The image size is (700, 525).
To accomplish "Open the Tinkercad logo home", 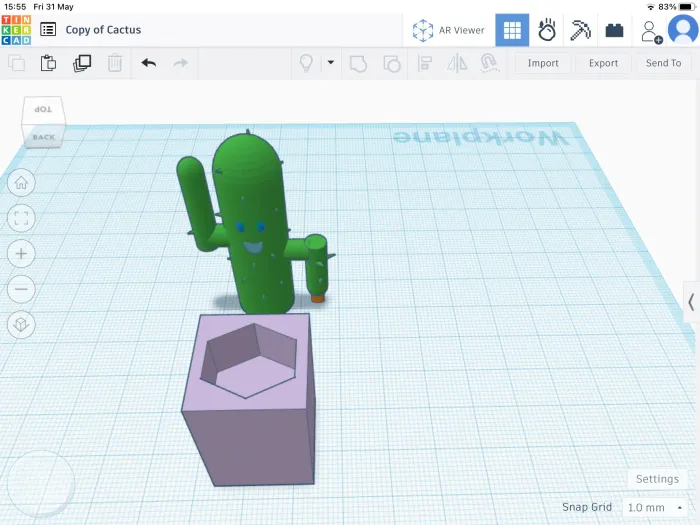I will 17,30.
